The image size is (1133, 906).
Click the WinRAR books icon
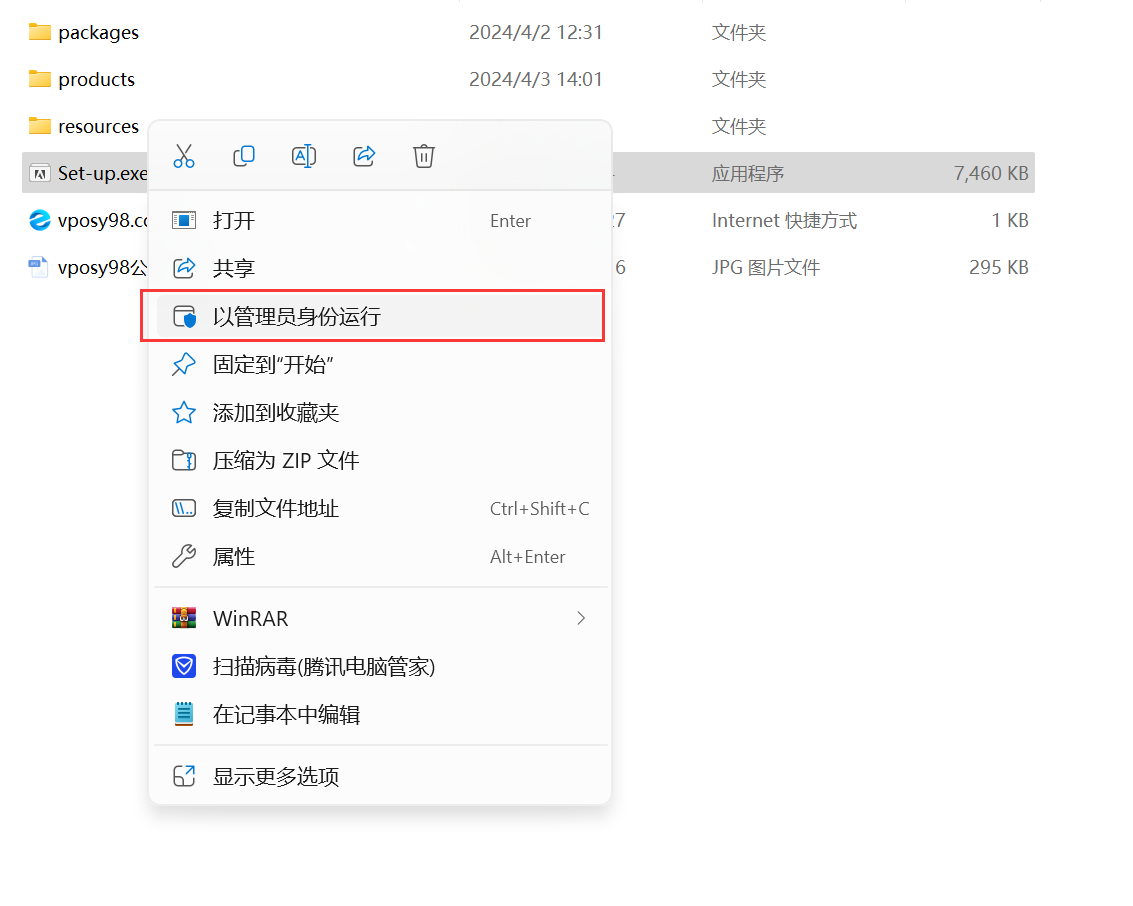[184, 619]
